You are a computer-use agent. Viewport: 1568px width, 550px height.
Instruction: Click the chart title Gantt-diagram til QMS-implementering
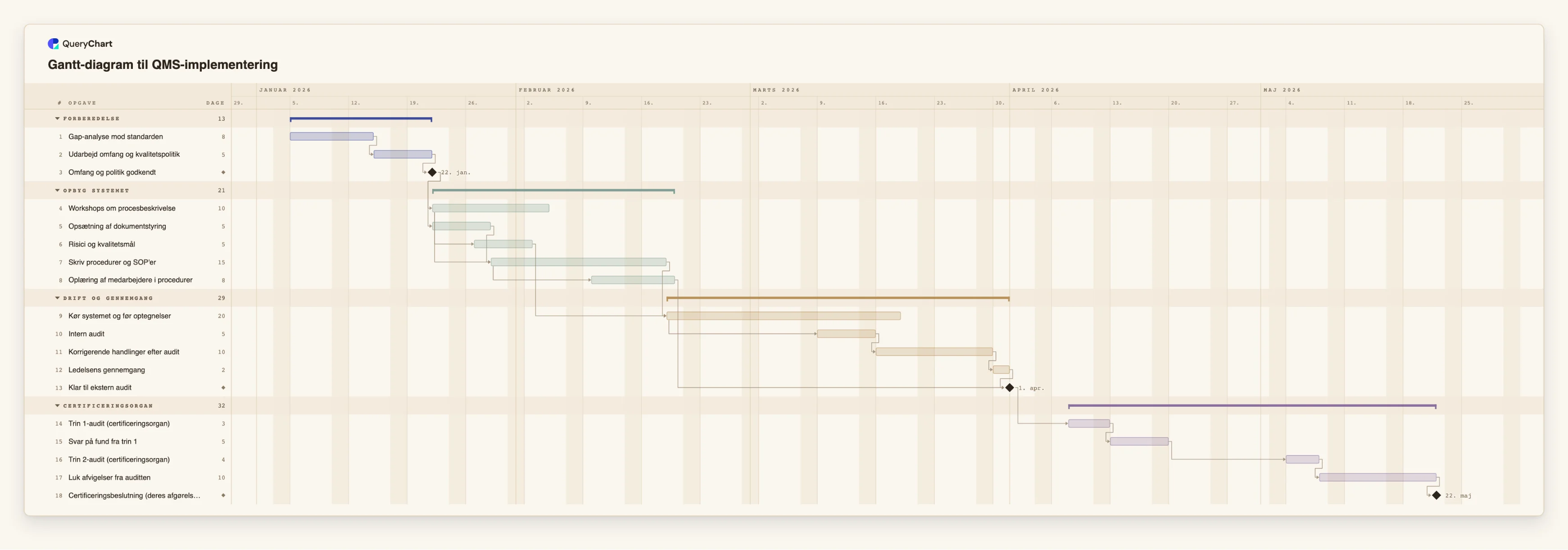[x=163, y=64]
